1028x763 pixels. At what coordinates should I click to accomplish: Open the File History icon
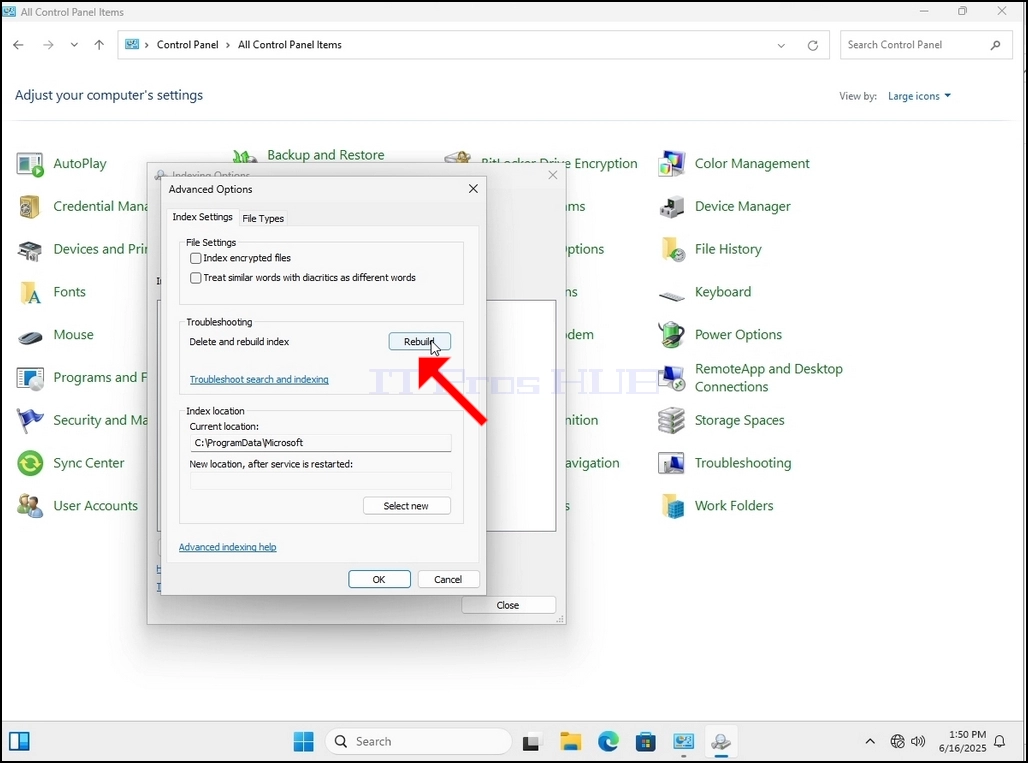pos(671,250)
